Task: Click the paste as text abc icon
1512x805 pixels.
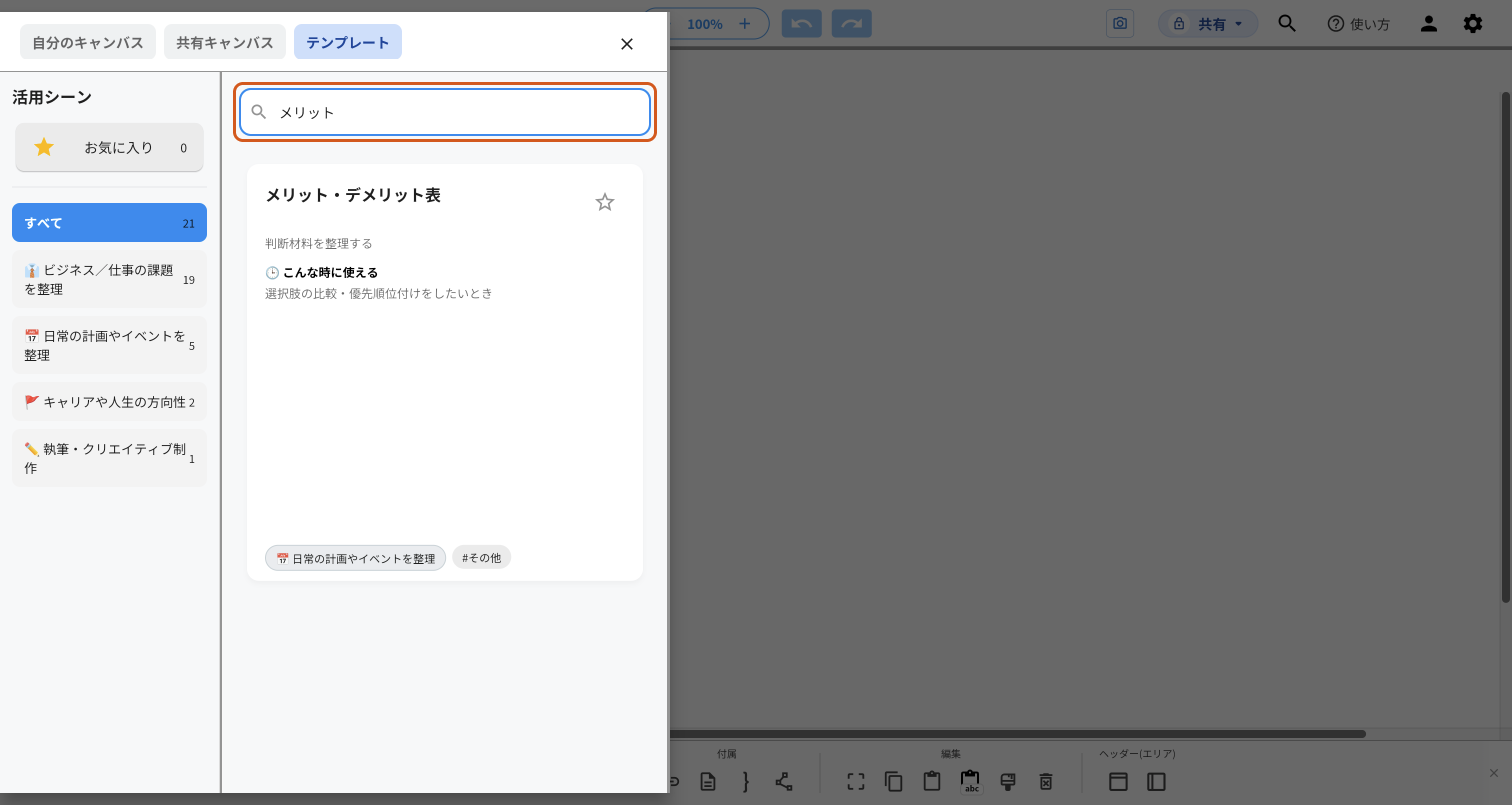Action: (970, 782)
